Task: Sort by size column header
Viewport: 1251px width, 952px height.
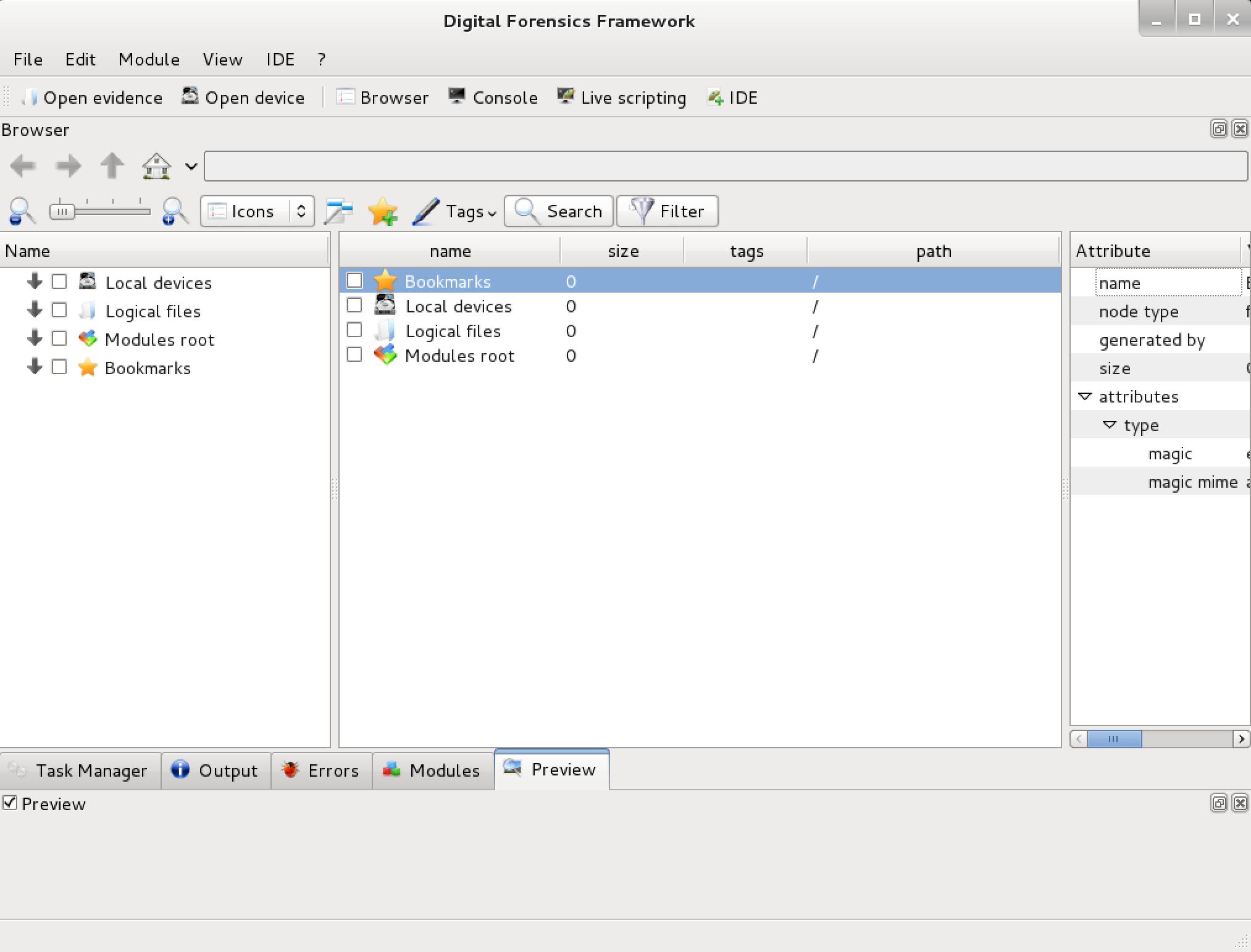Action: [x=622, y=251]
